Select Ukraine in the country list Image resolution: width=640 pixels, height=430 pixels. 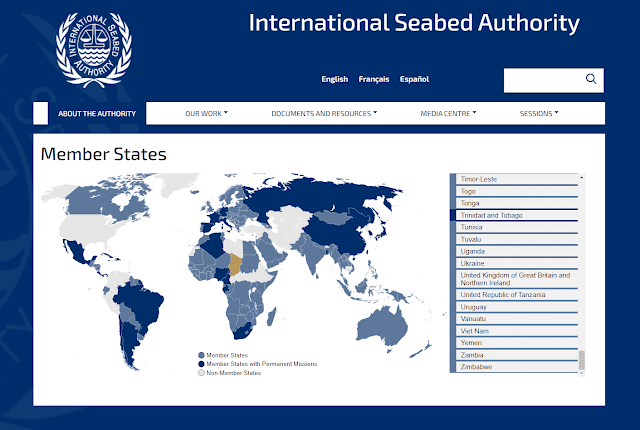coord(517,263)
